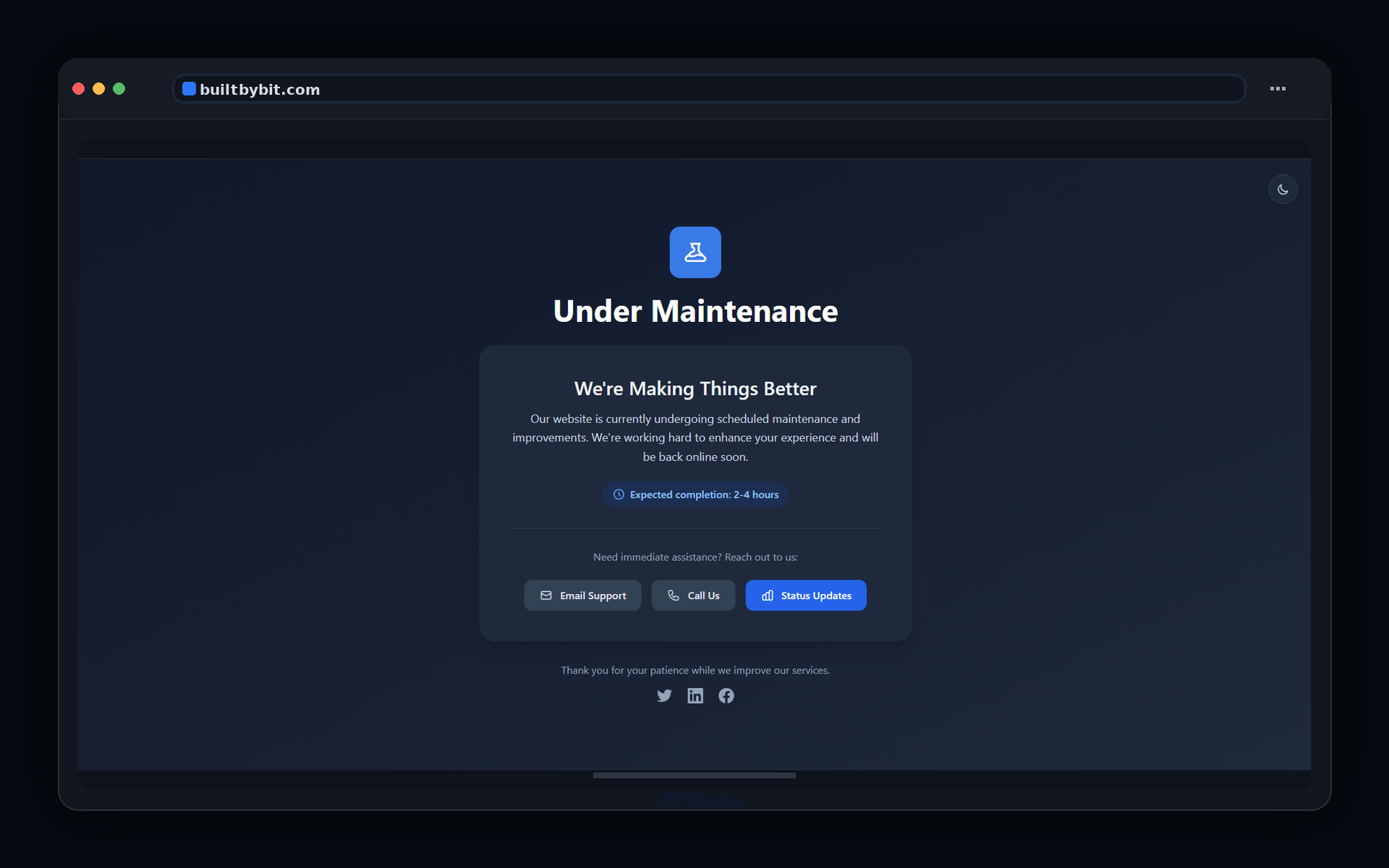Screen dimensions: 1389x868
Task: Click the envelope icon on Email Support
Action: pyautogui.click(x=545, y=595)
